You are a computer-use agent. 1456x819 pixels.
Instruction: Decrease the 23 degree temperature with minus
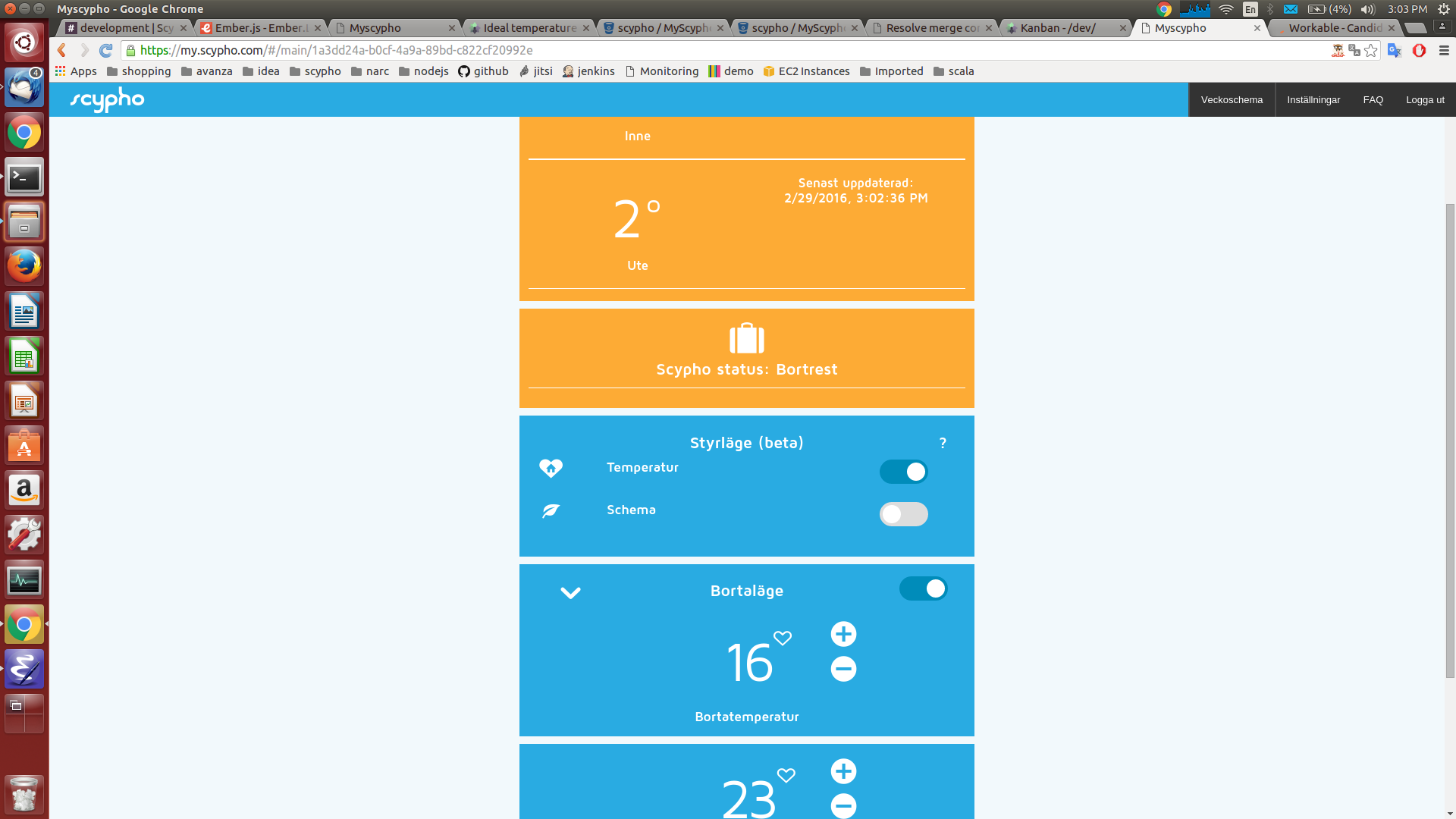tap(843, 805)
